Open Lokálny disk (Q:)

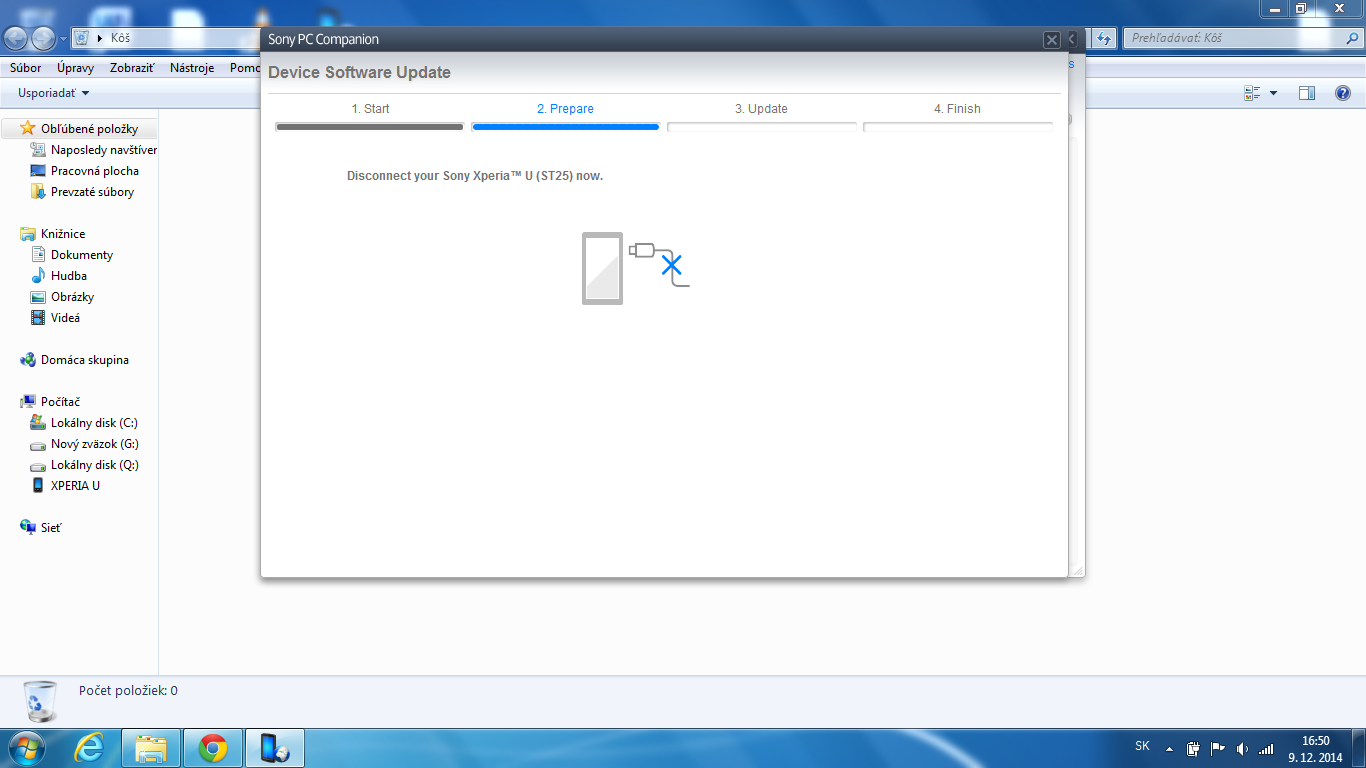[x=84, y=465]
